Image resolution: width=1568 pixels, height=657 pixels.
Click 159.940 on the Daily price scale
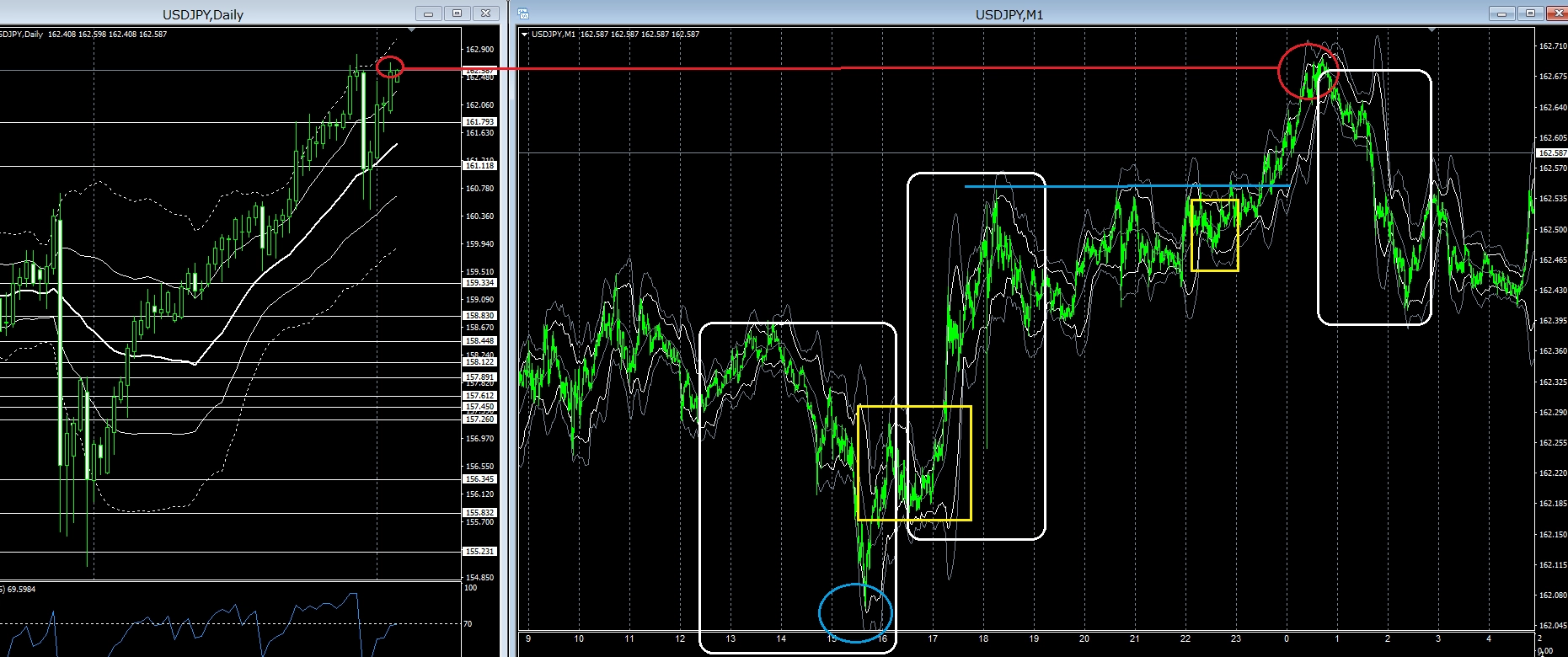[x=479, y=244]
